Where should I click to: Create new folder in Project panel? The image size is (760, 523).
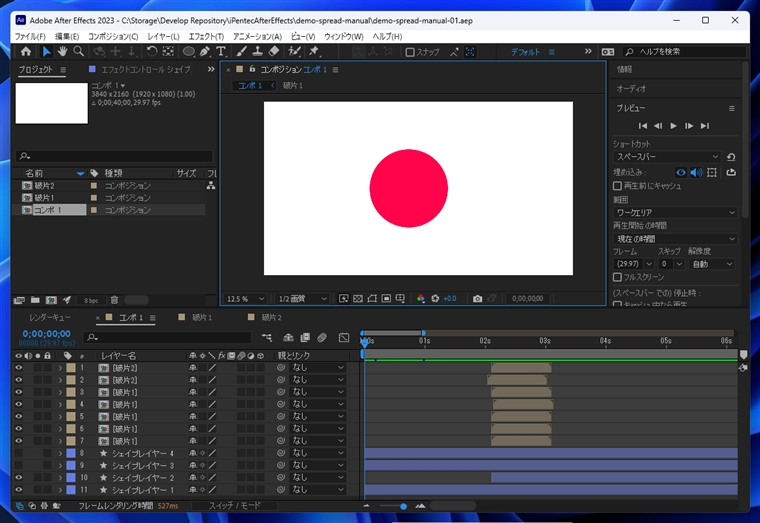pos(35,300)
